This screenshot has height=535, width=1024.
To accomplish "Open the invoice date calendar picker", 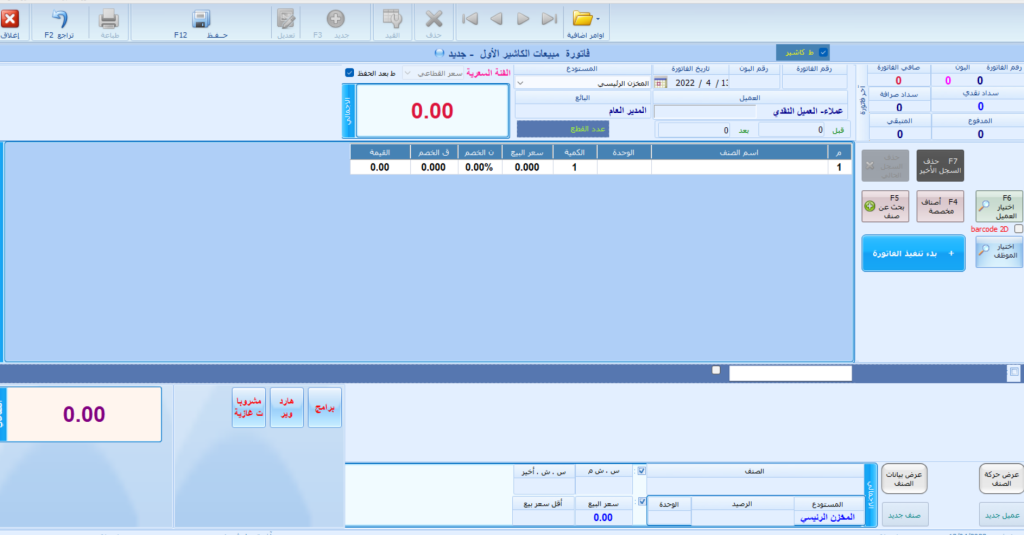I will pos(660,83).
